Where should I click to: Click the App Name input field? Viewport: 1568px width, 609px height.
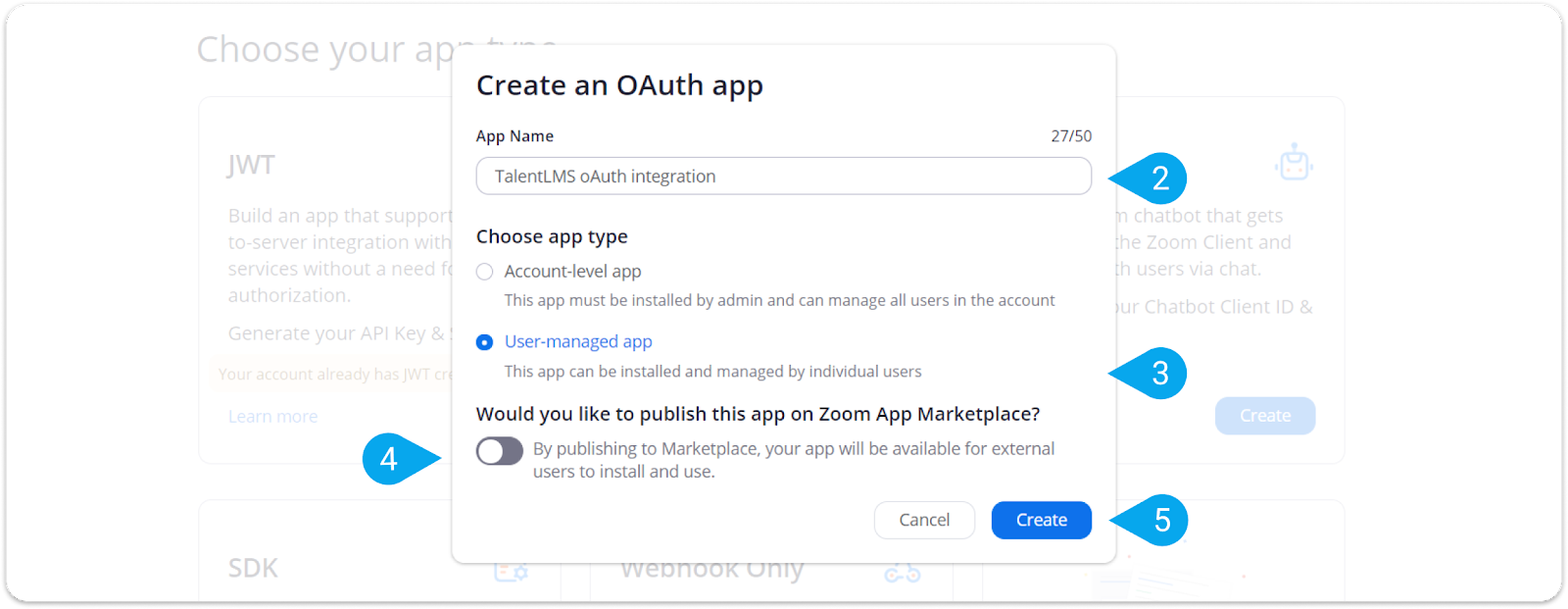[783, 177]
